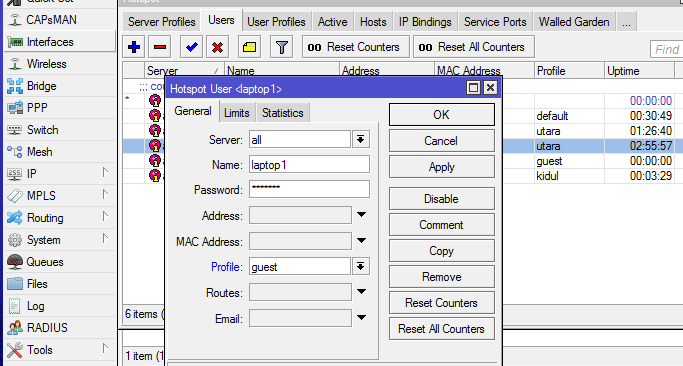Open the Filter funnel icon
The width and height of the screenshot is (683, 366).
point(281,47)
